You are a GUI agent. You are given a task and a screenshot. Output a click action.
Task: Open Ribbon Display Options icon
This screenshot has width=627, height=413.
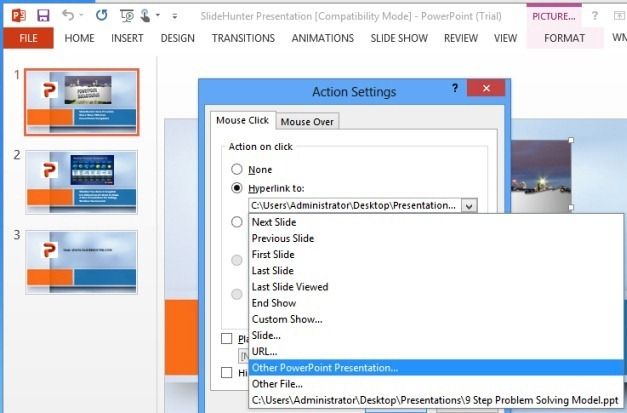point(619,16)
